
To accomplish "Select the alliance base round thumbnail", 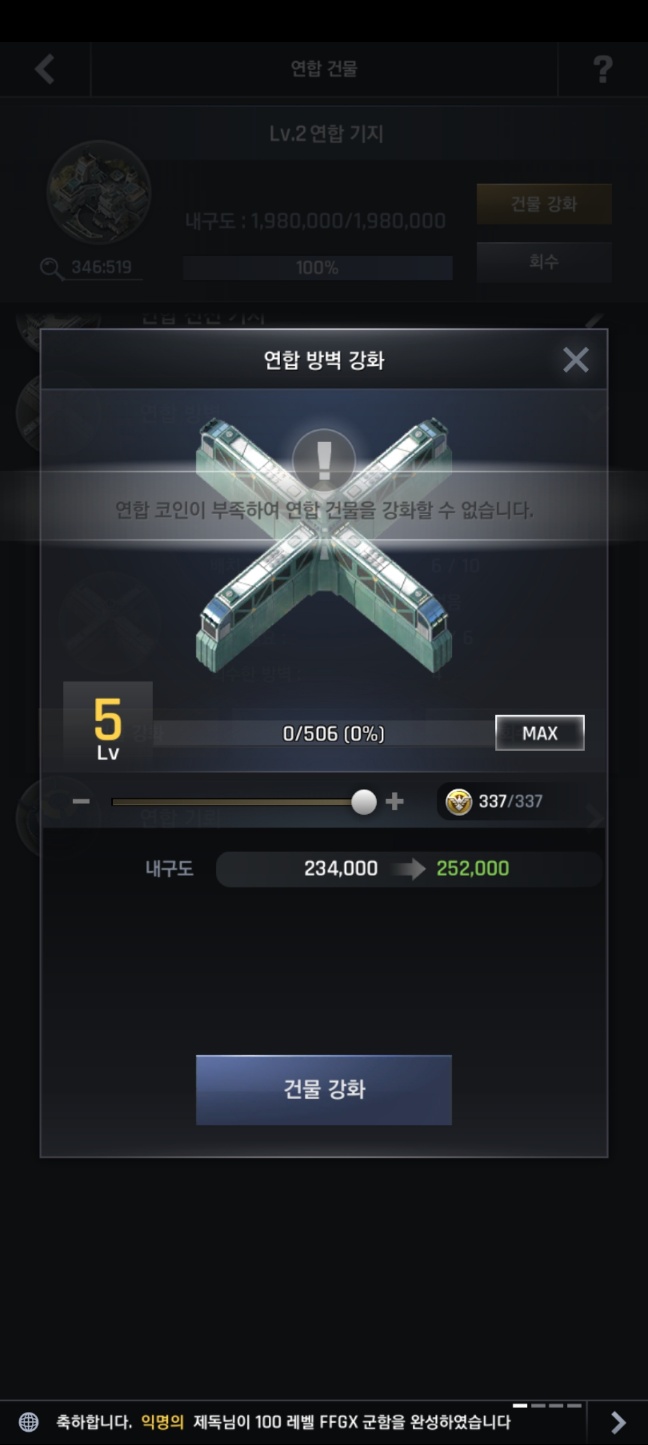I will click(x=99, y=192).
